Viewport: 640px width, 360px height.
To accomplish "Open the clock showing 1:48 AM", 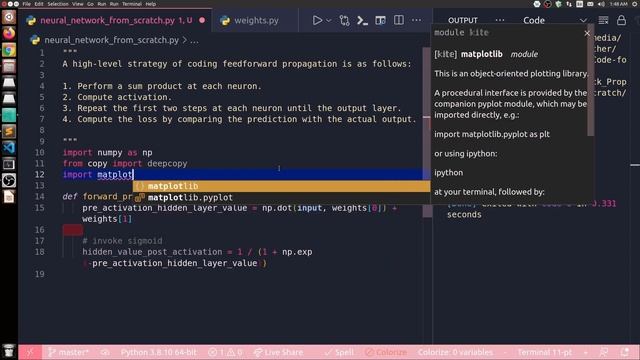I will [619, 4].
